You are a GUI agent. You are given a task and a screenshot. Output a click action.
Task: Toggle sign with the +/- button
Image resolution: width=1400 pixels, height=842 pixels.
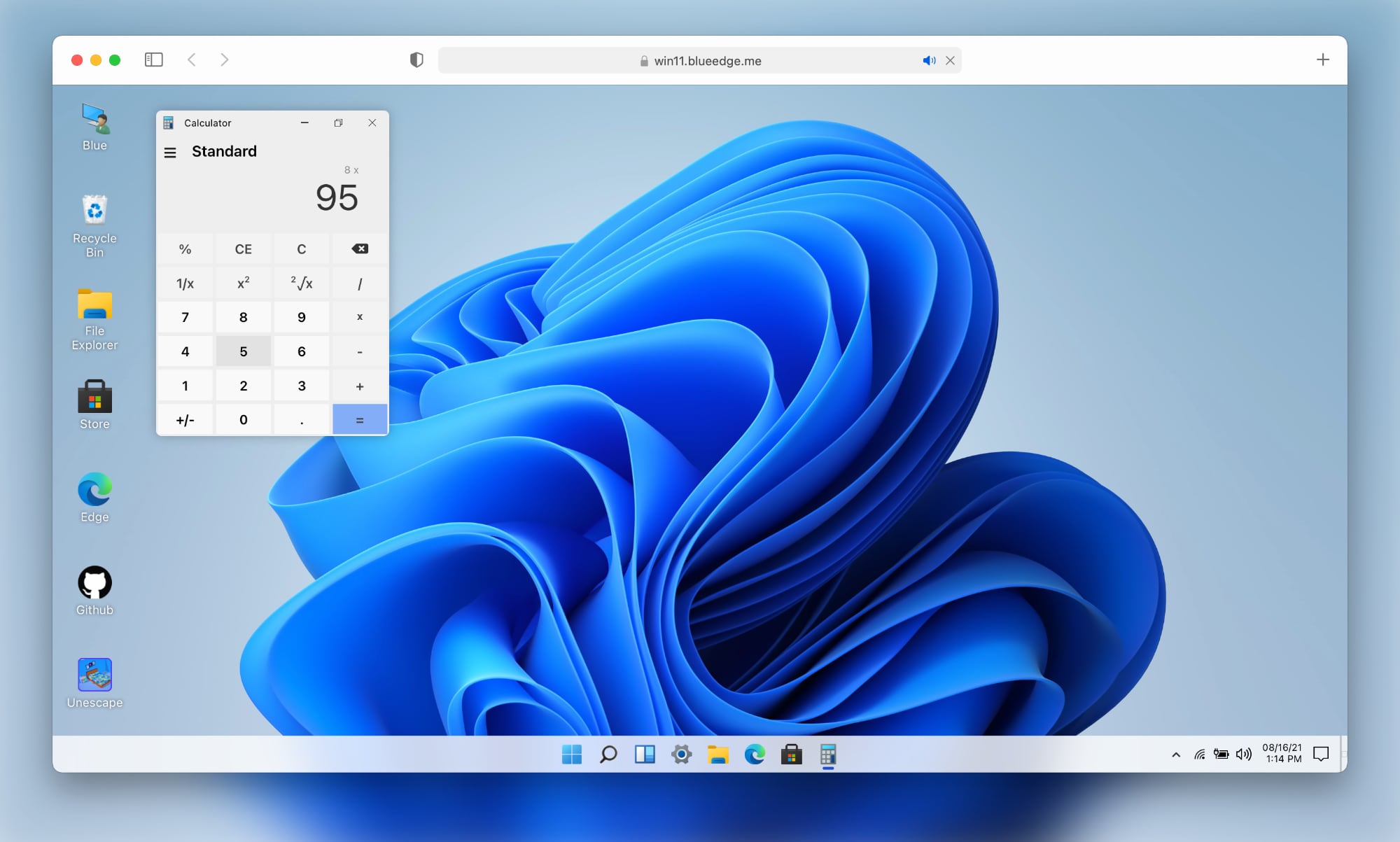click(x=185, y=420)
